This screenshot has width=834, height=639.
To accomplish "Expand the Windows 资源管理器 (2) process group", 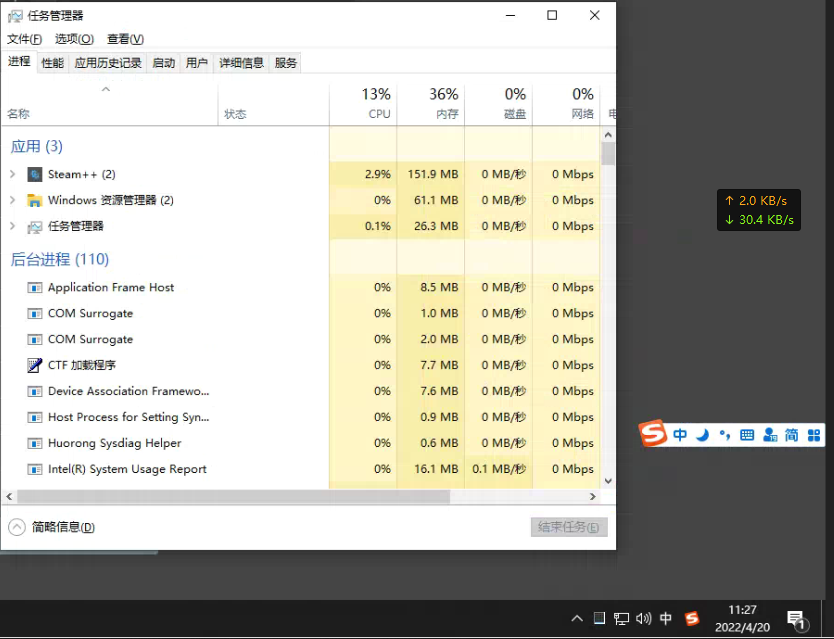I will point(12,200).
